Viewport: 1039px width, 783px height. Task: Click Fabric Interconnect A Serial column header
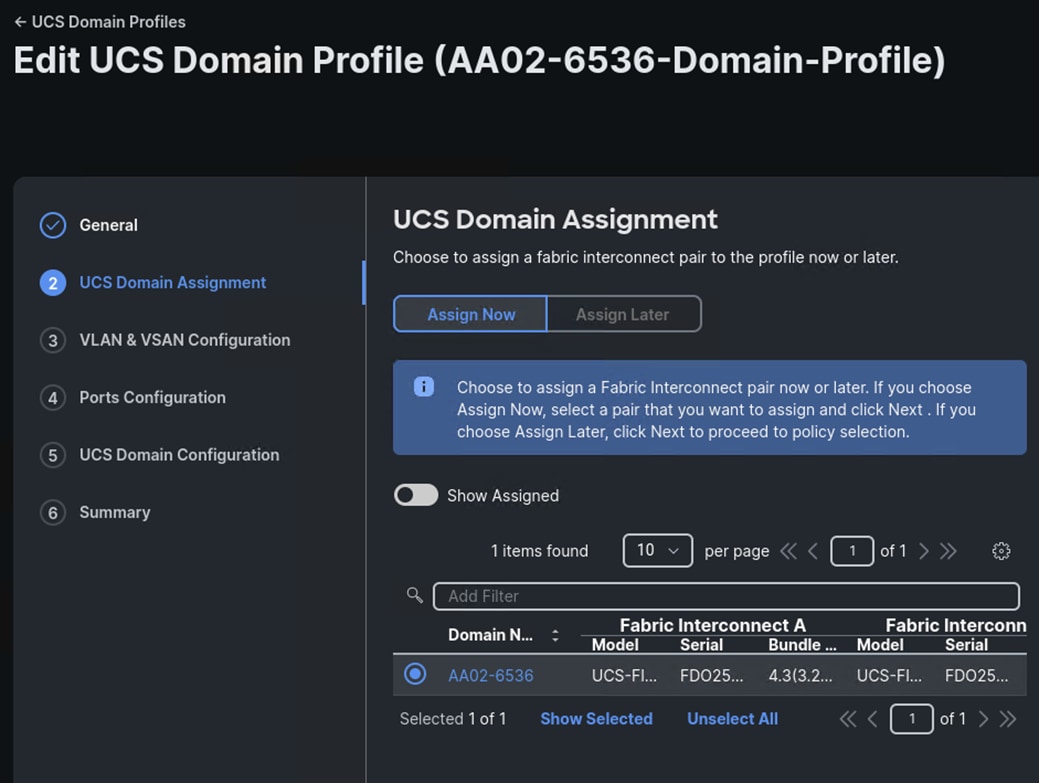(701, 645)
